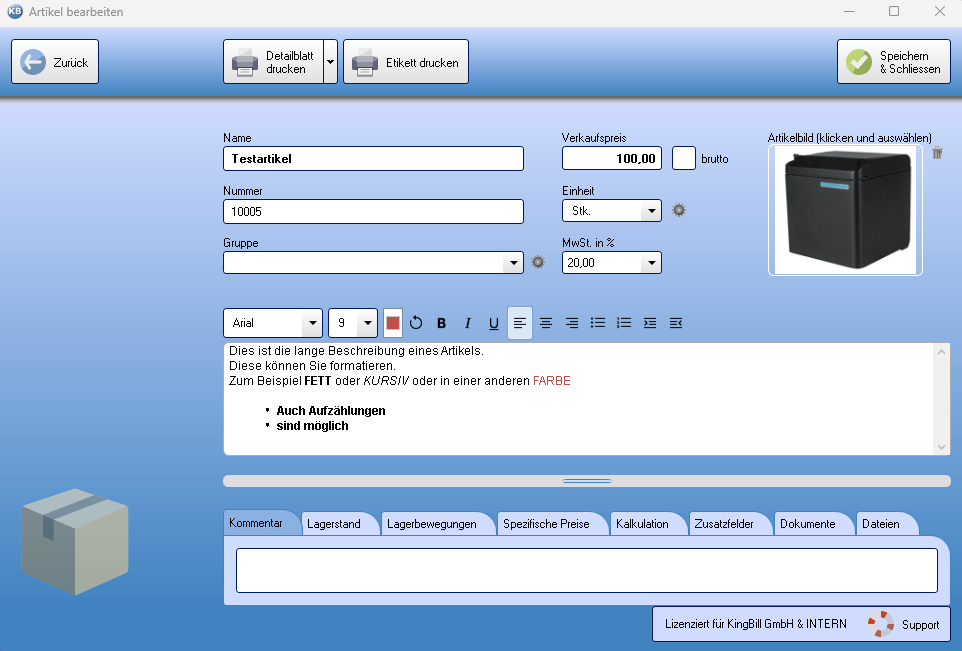Toggle left text alignment

pyautogui.click(x=520, y=323)
